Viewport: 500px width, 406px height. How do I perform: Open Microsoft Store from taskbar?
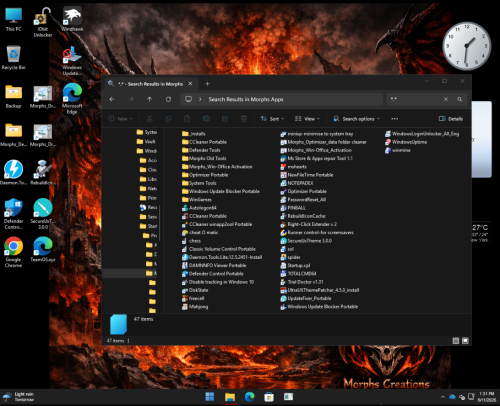tap(269, 397)
